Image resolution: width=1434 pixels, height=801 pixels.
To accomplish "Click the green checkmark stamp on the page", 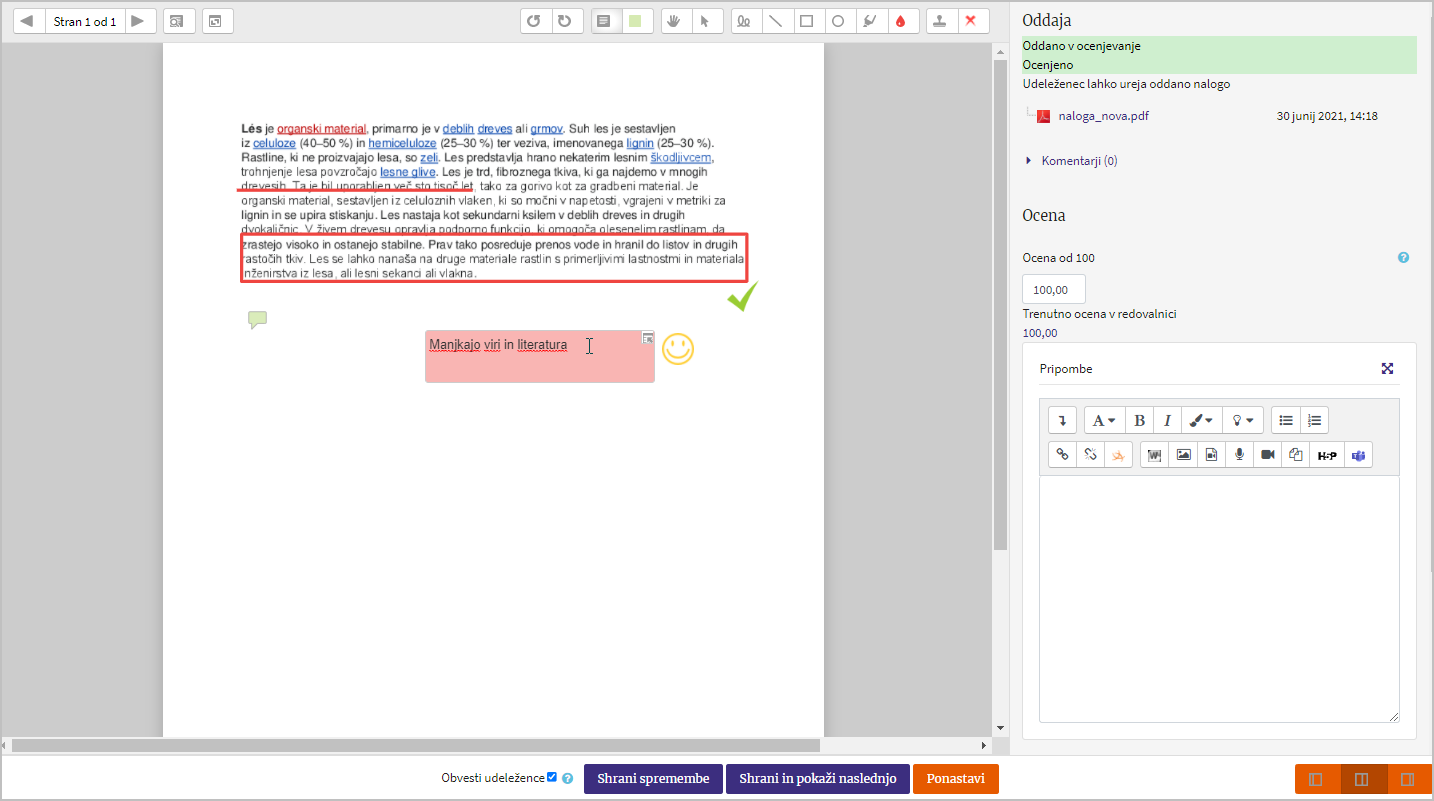I will pos(742,296).
